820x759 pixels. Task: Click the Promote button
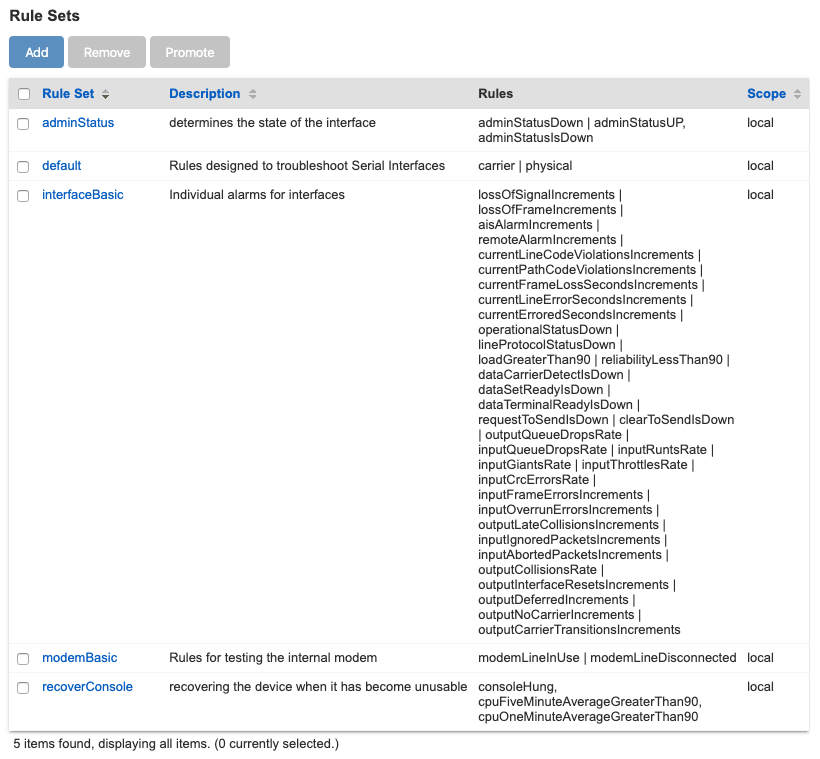pyautogui.click(x=190, y=52)
